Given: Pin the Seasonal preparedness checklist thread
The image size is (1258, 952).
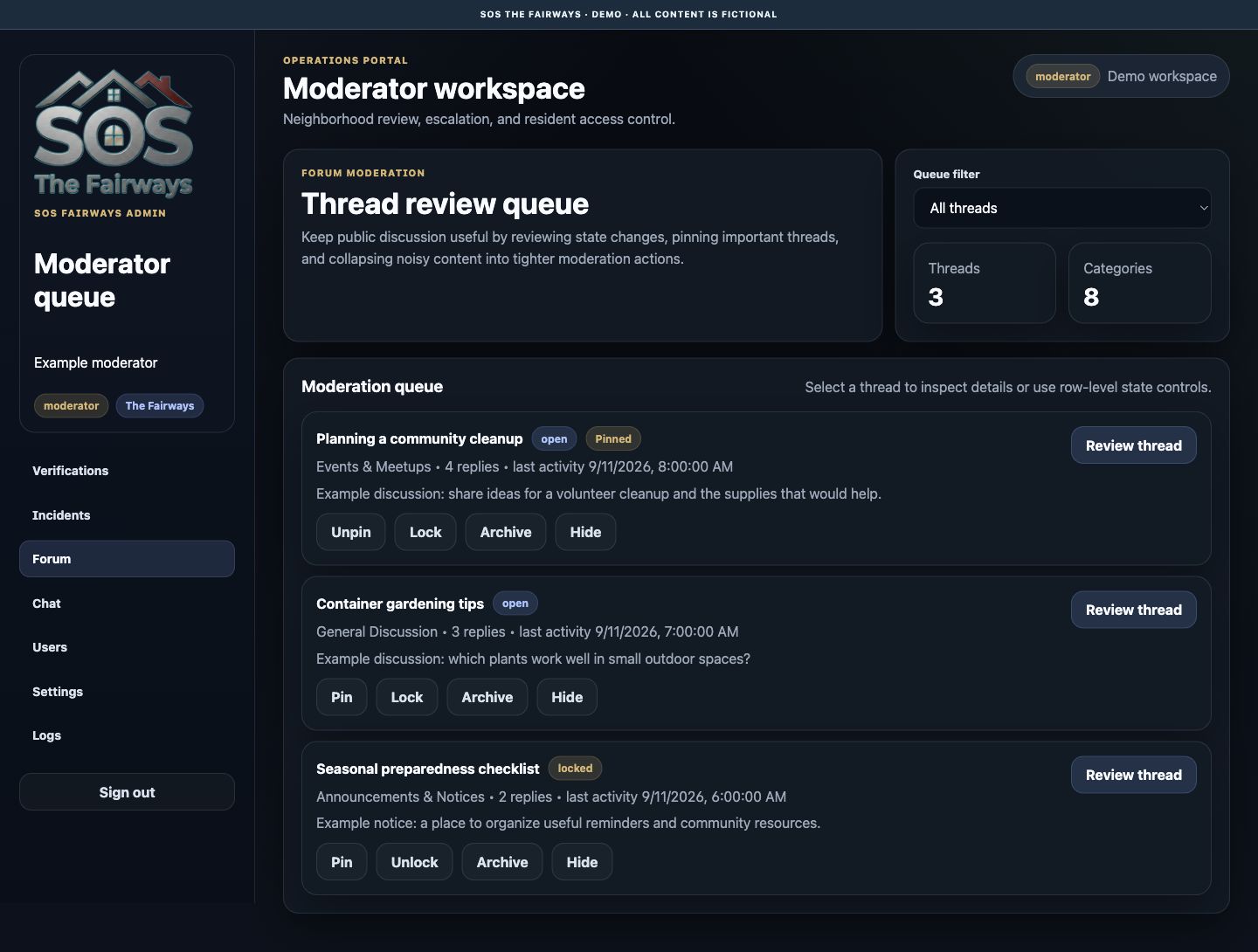Looking at the screenshot, I should [342, 862].
